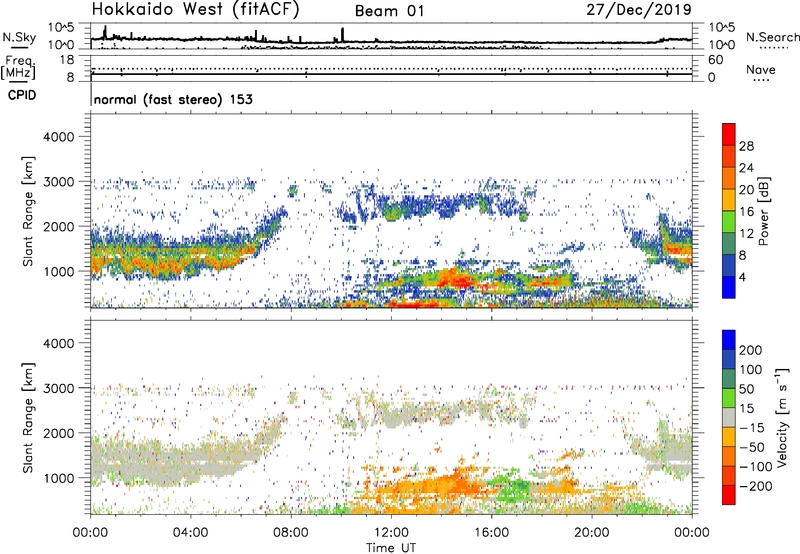This screenshot has height=554, width=800.
Task: Click the "24" power colorbar label
Action: tap(746, 168)
